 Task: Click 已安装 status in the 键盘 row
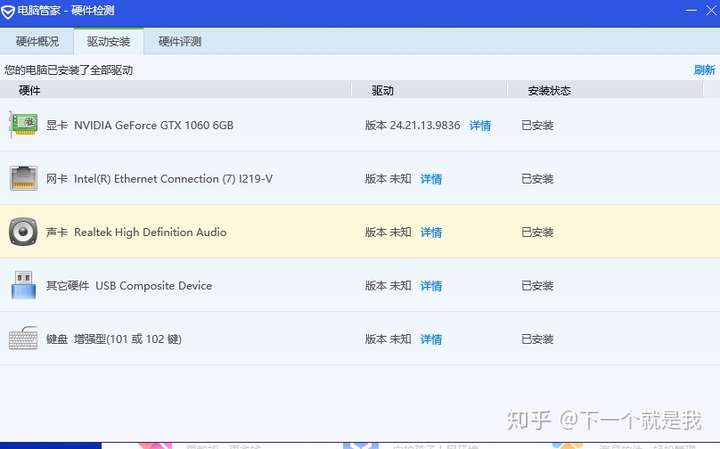537,339
